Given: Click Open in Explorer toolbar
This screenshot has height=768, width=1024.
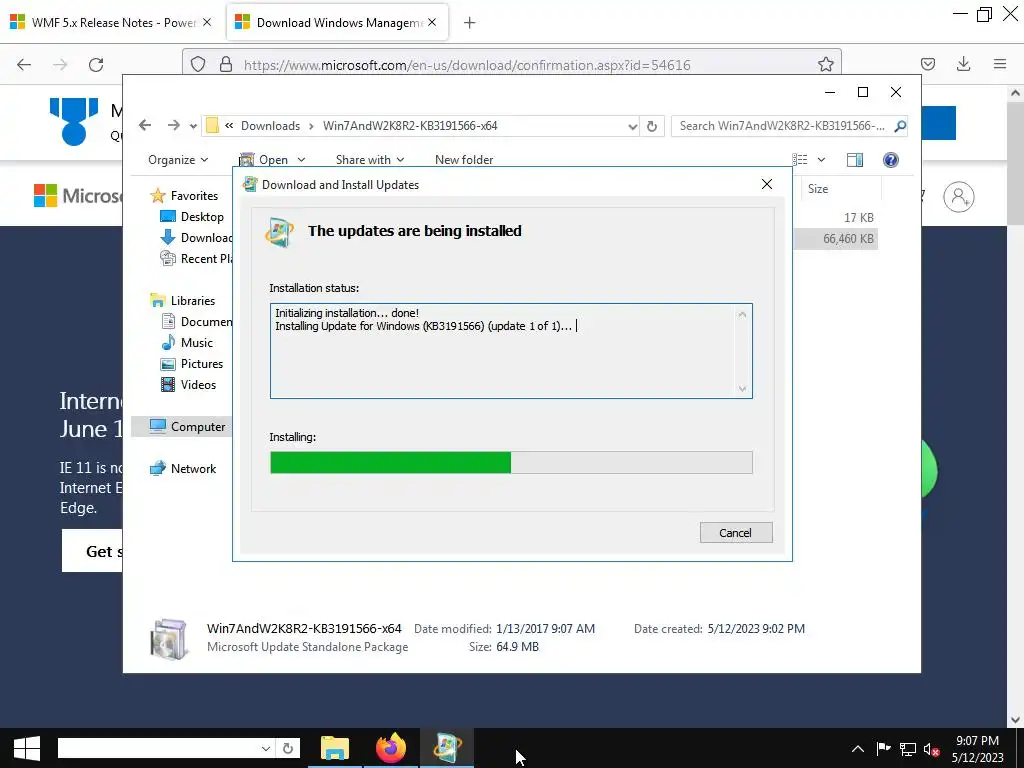Looking at the screenshot, I should tap(264, 160).
